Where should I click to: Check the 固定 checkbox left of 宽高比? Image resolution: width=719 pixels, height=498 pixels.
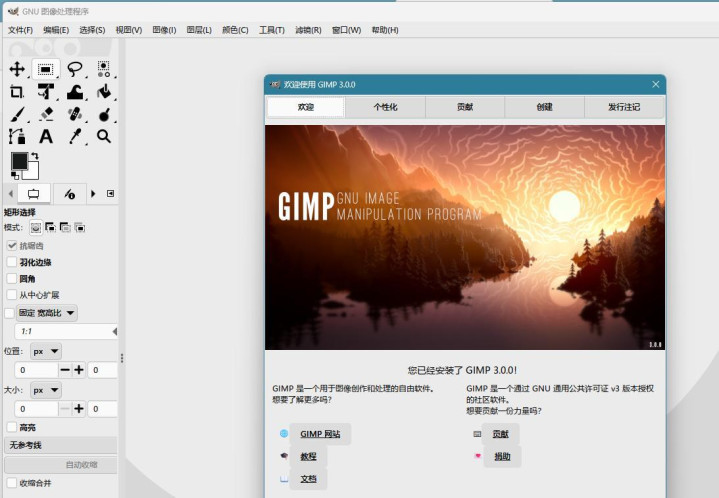pos(9,313)
